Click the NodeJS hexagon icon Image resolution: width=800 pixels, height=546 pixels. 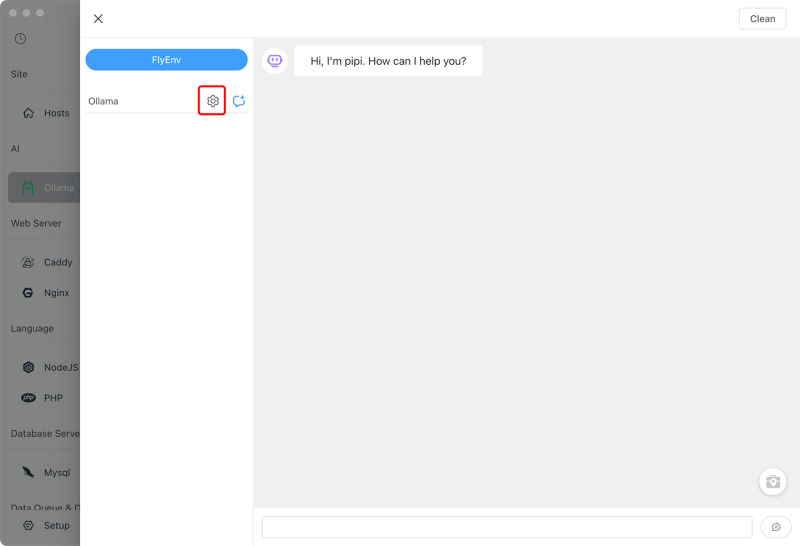tap(29, 367)
